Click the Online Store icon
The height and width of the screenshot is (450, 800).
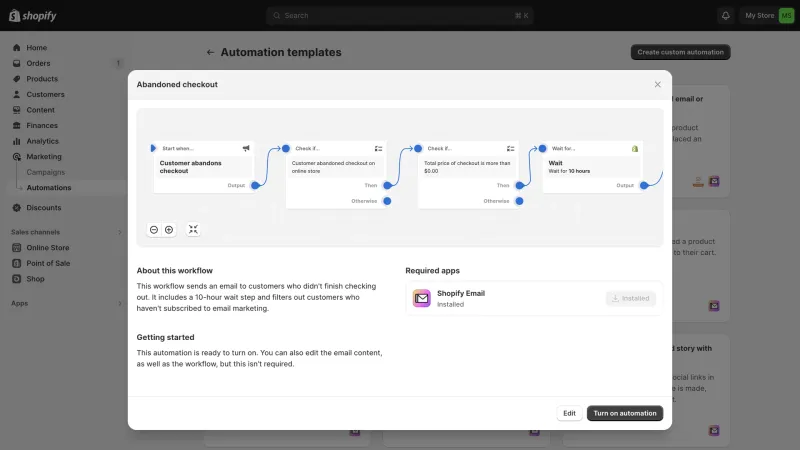click(16, 247)
